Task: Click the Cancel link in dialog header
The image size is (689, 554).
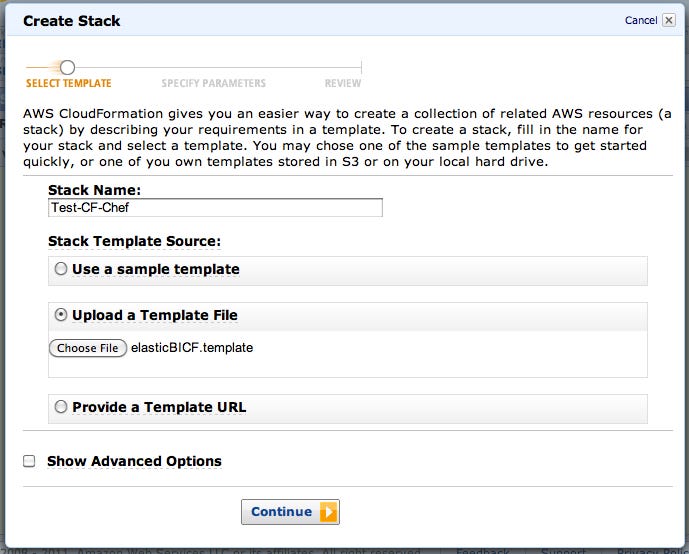Action: click(x=640, y=20)
